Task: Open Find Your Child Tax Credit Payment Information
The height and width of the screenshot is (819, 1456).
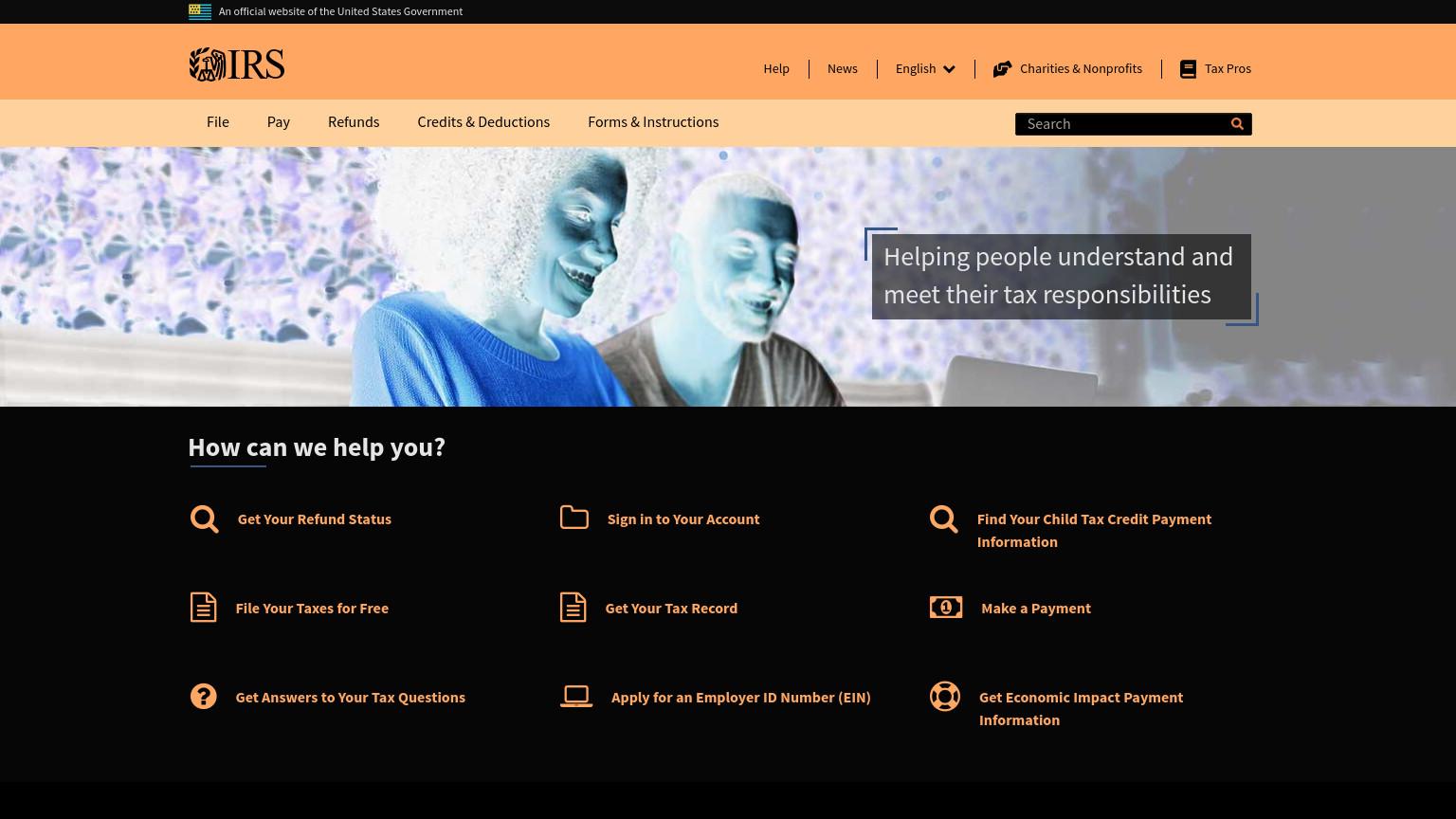Action: click(x=1094, y=531)
